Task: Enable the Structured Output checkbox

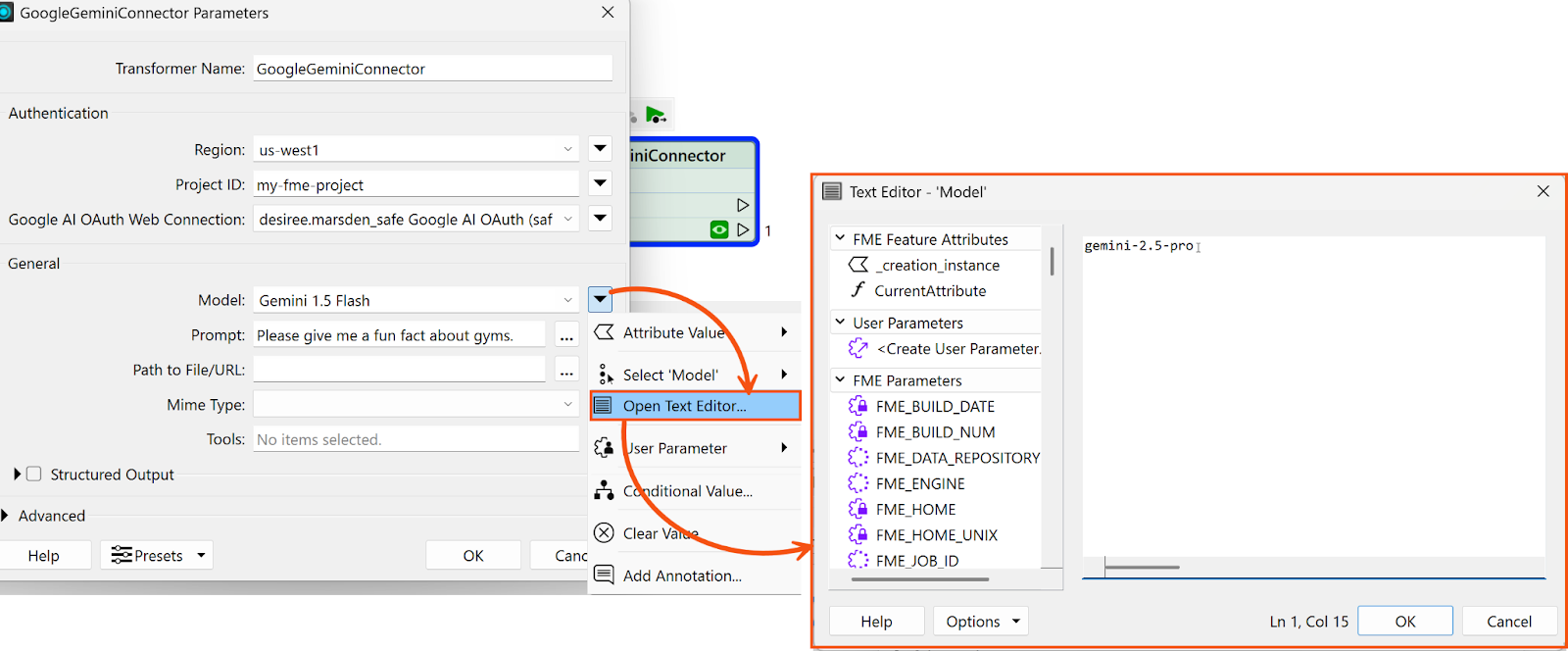Action: pyautogui.click(x=33, y=475)
